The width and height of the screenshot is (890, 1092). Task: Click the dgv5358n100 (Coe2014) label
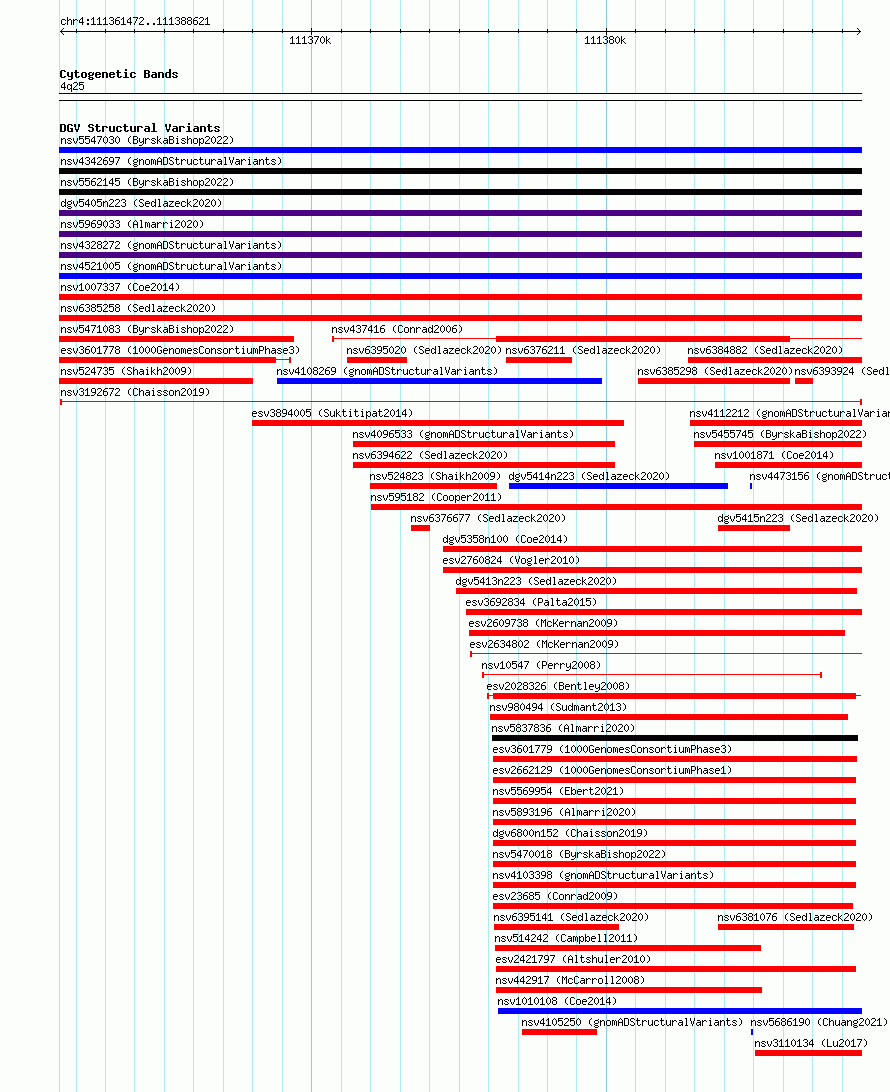point(506,539)
